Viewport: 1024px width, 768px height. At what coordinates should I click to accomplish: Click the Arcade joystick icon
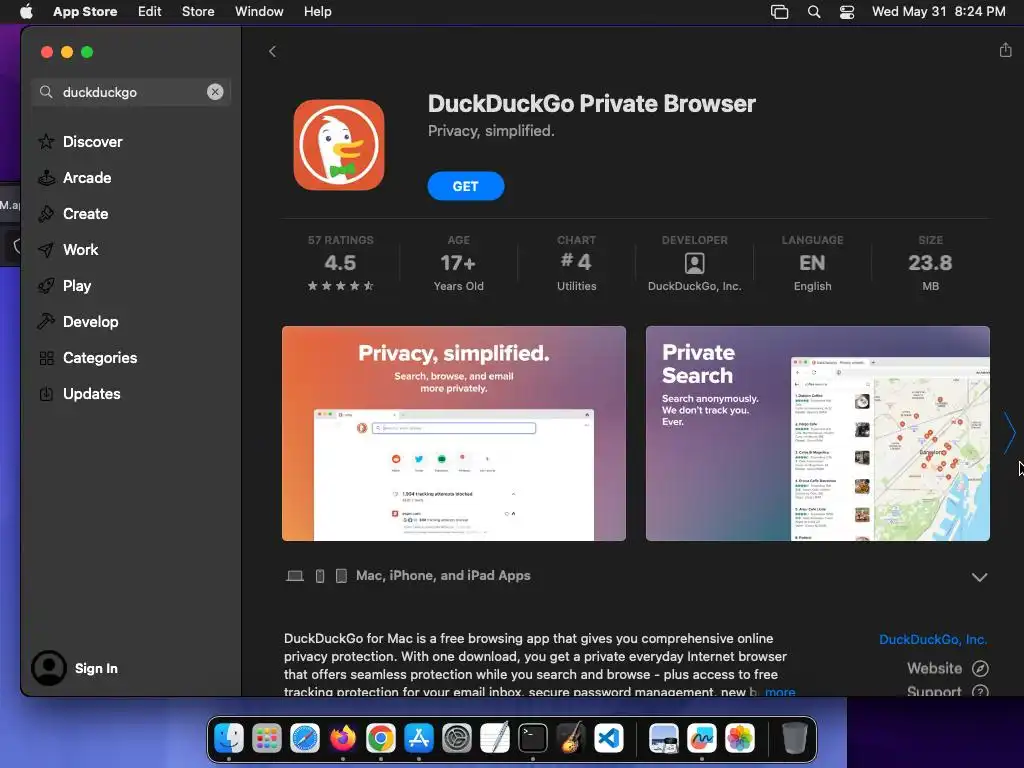(46, 178)
